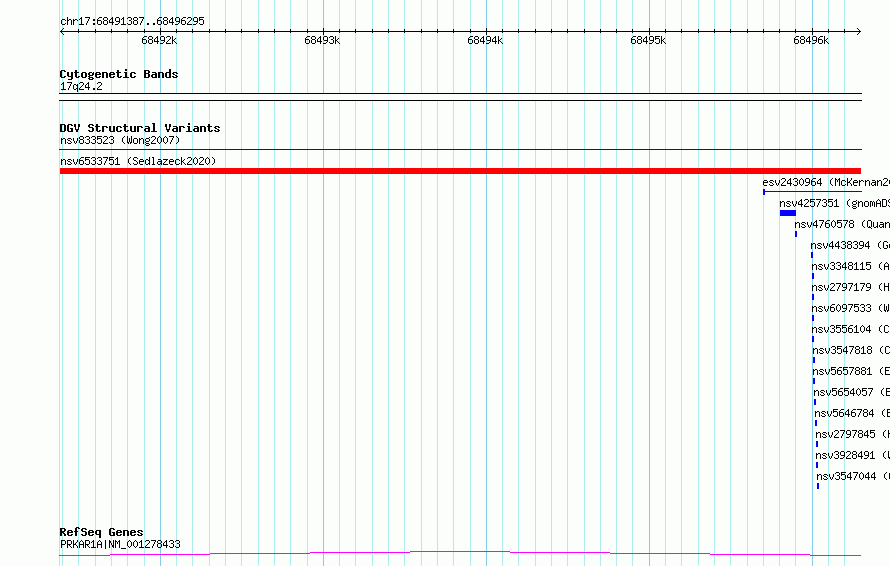This screenshot has height=566, width=890.
Task: Select variant esv2430964 (McKernan) label
Action: pyautogui.click(x=826, y=182)
